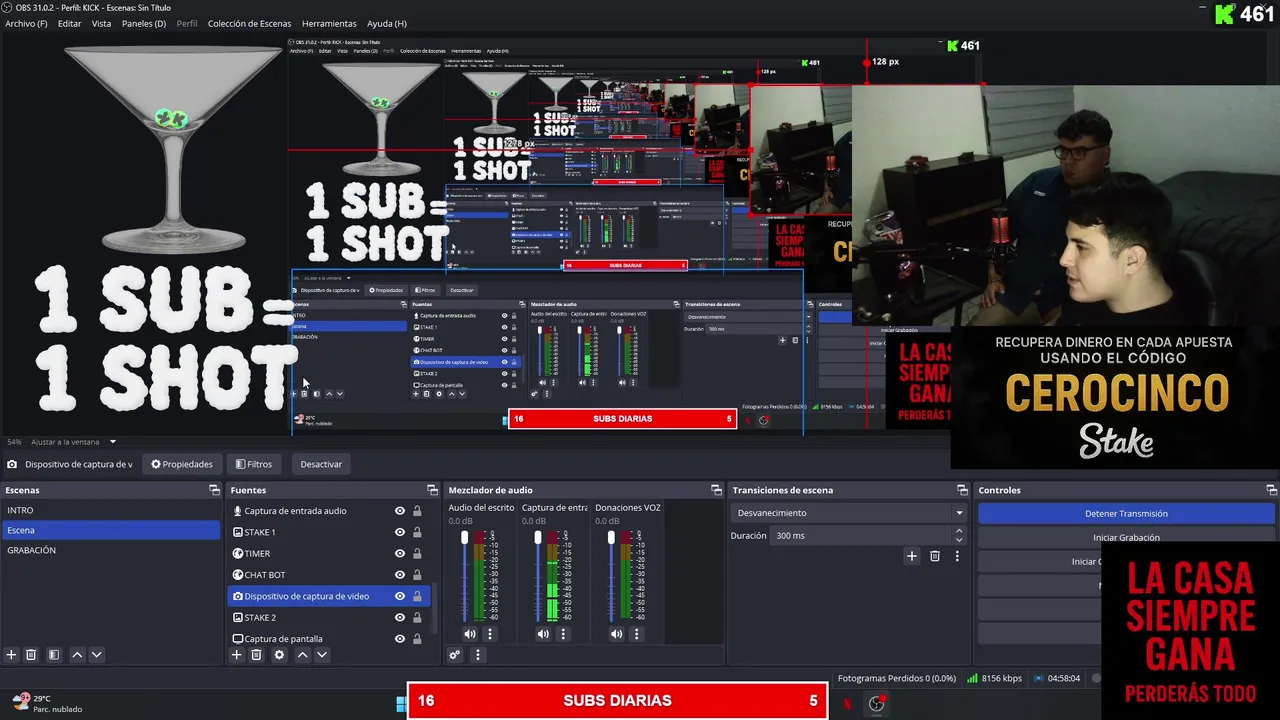
Task: Open the Vista menu
Action: click(x=102, y=23)
